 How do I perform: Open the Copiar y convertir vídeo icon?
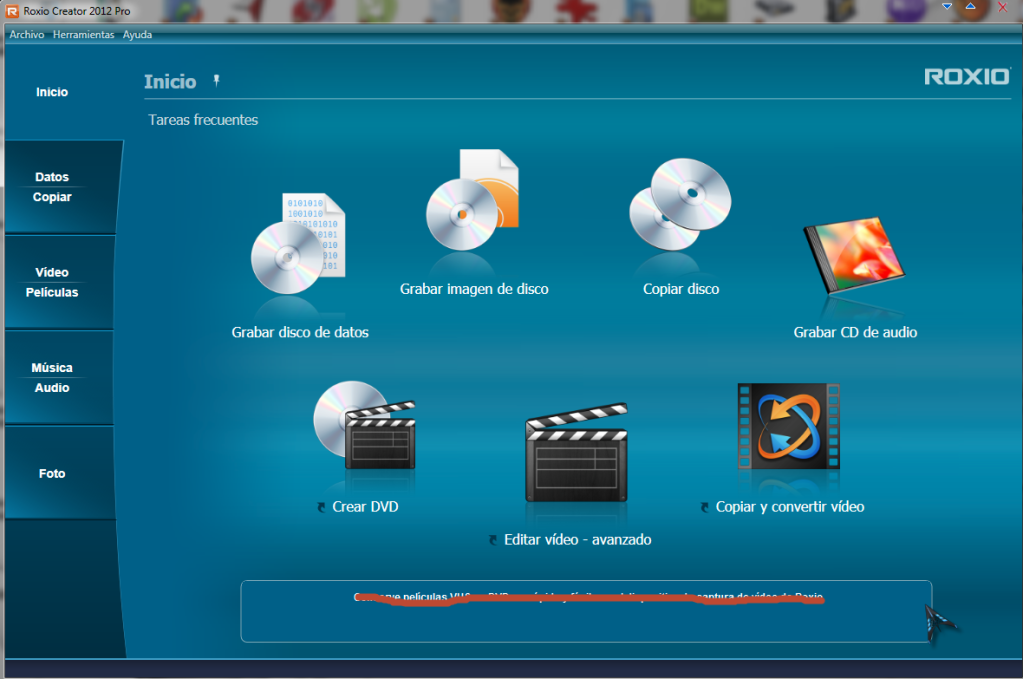coord(789,426)
